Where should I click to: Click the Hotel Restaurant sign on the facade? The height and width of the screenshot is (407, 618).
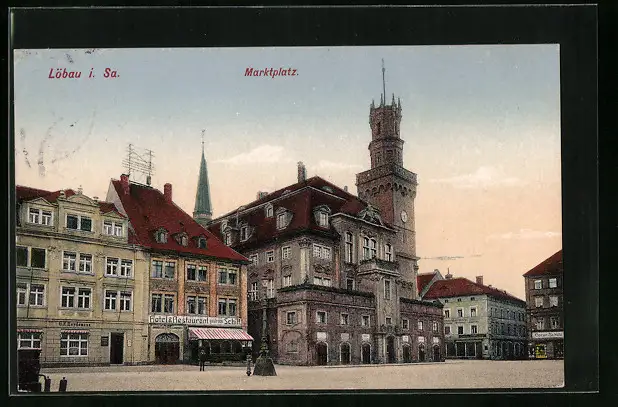tap(195, 320)
